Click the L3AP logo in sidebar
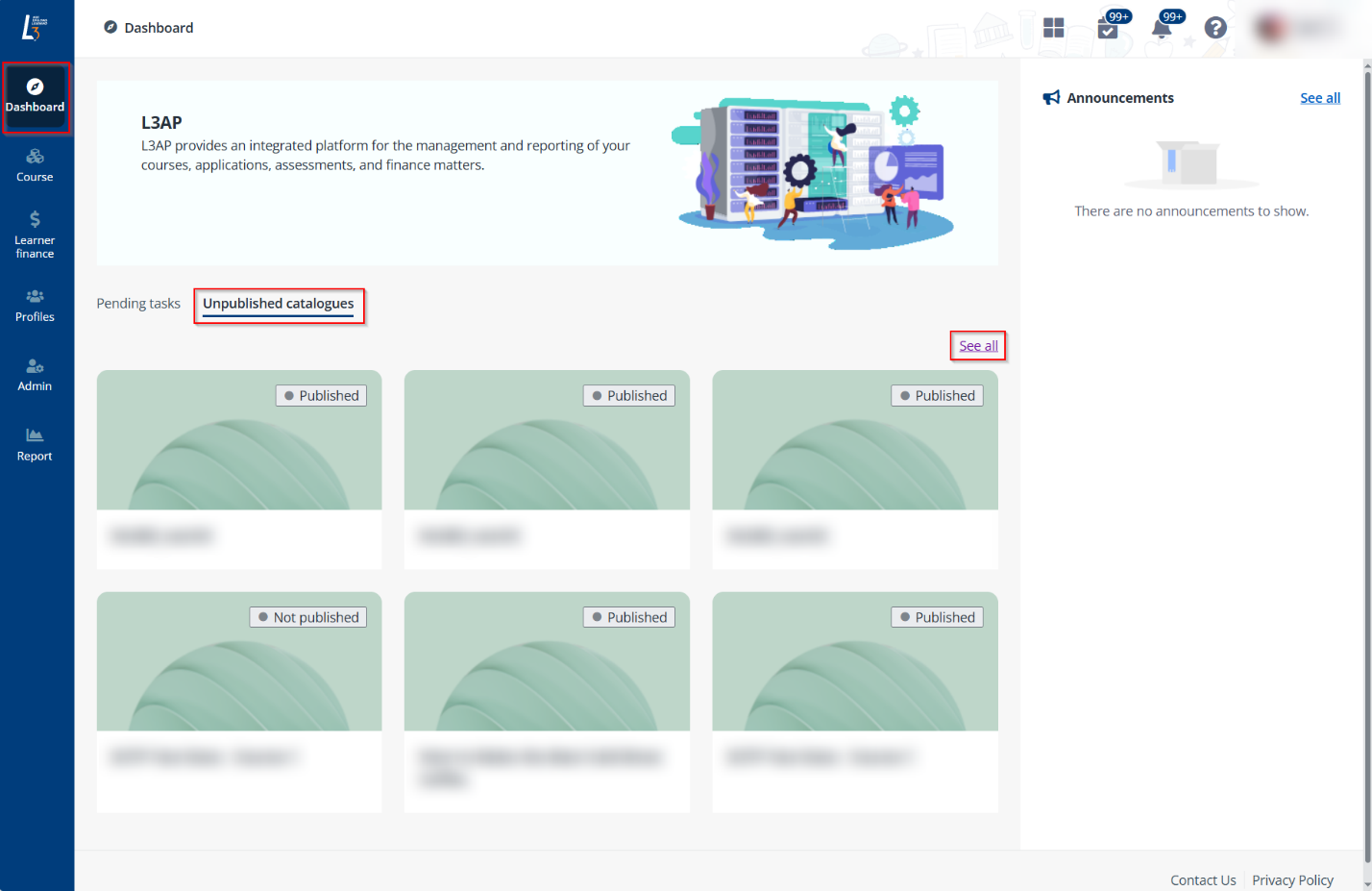 [x=35, y=28]
